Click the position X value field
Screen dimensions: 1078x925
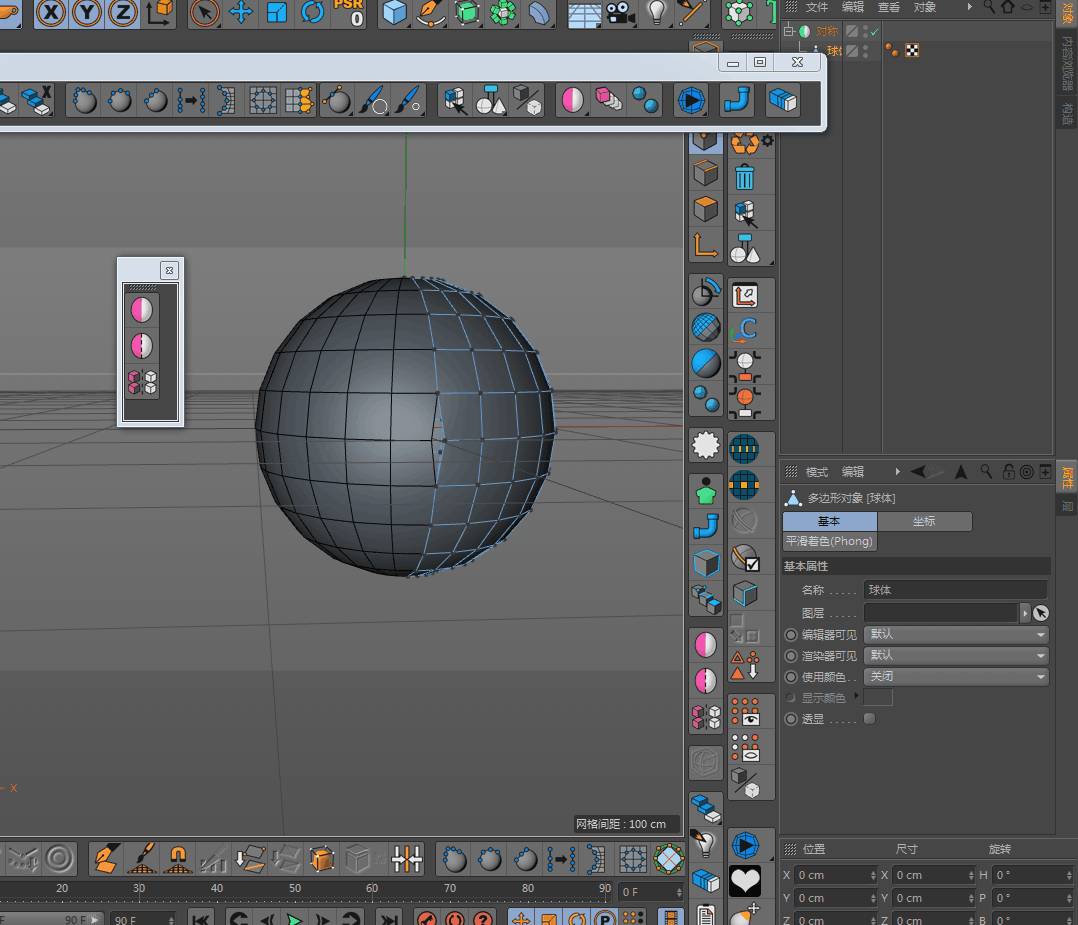(x=835, y=875)
